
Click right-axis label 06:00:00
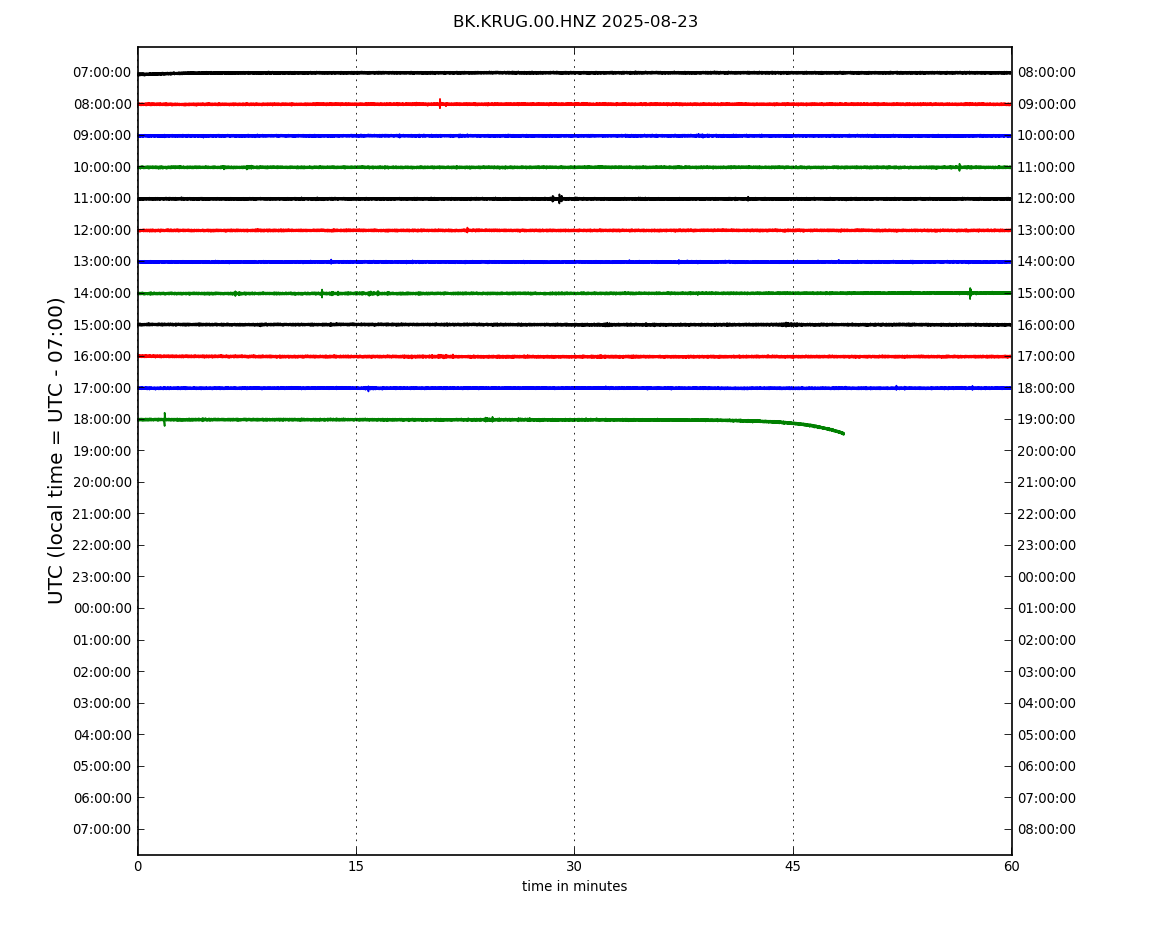coord(1047,767)
